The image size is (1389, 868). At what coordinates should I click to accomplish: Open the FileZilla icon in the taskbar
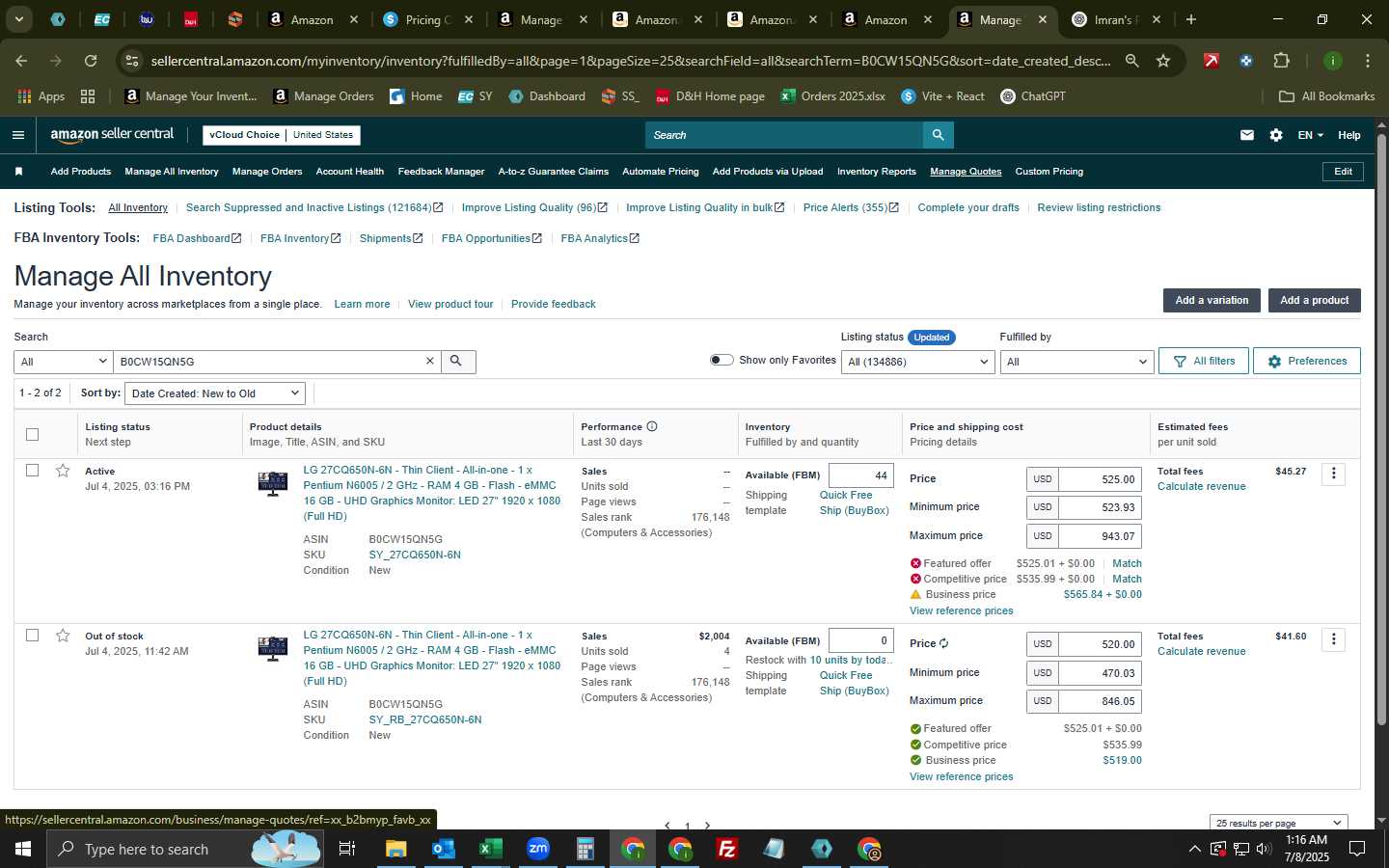727,849
